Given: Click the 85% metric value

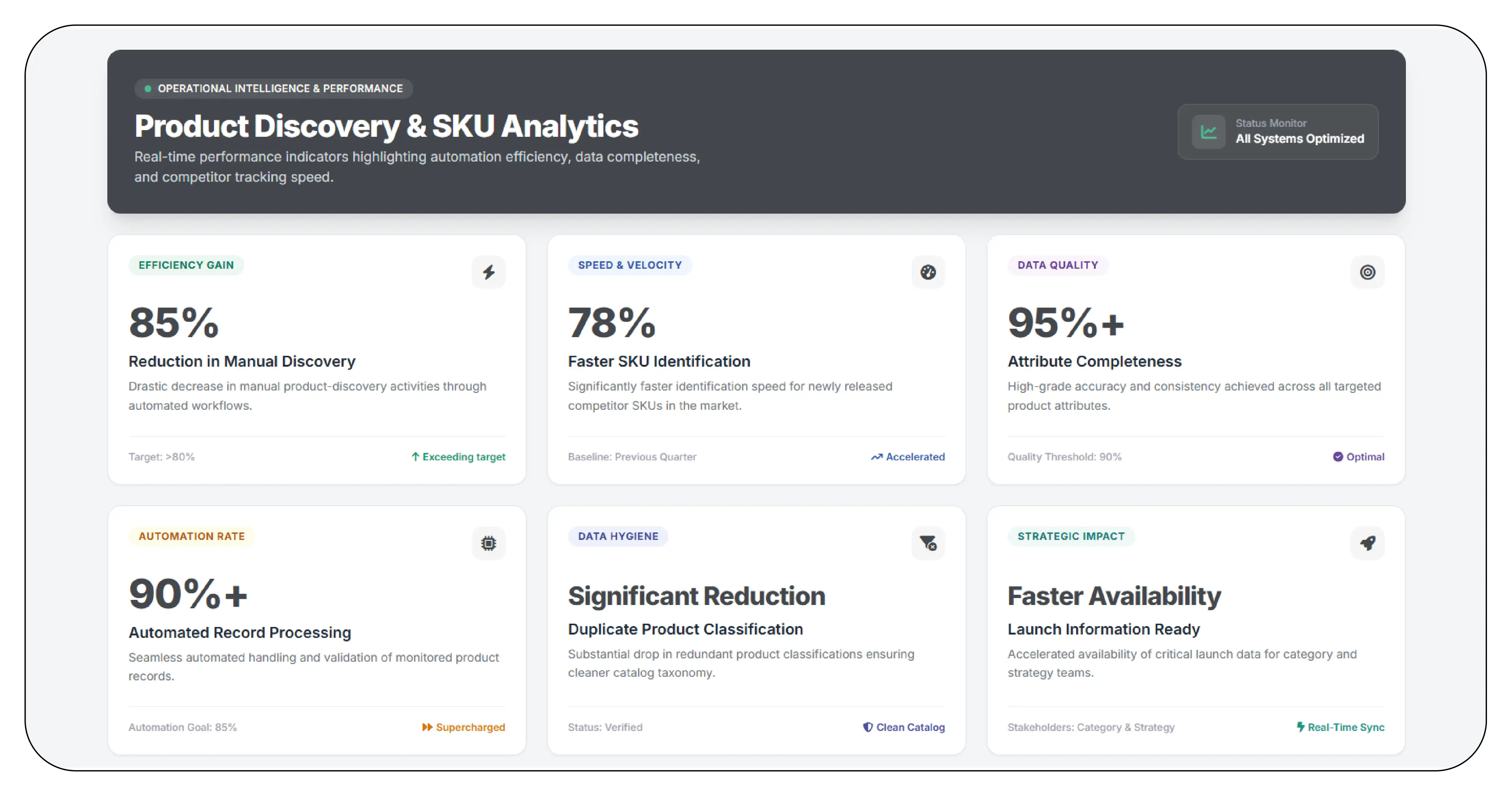Looking at the screenshot, I should (x=174, y=323).
